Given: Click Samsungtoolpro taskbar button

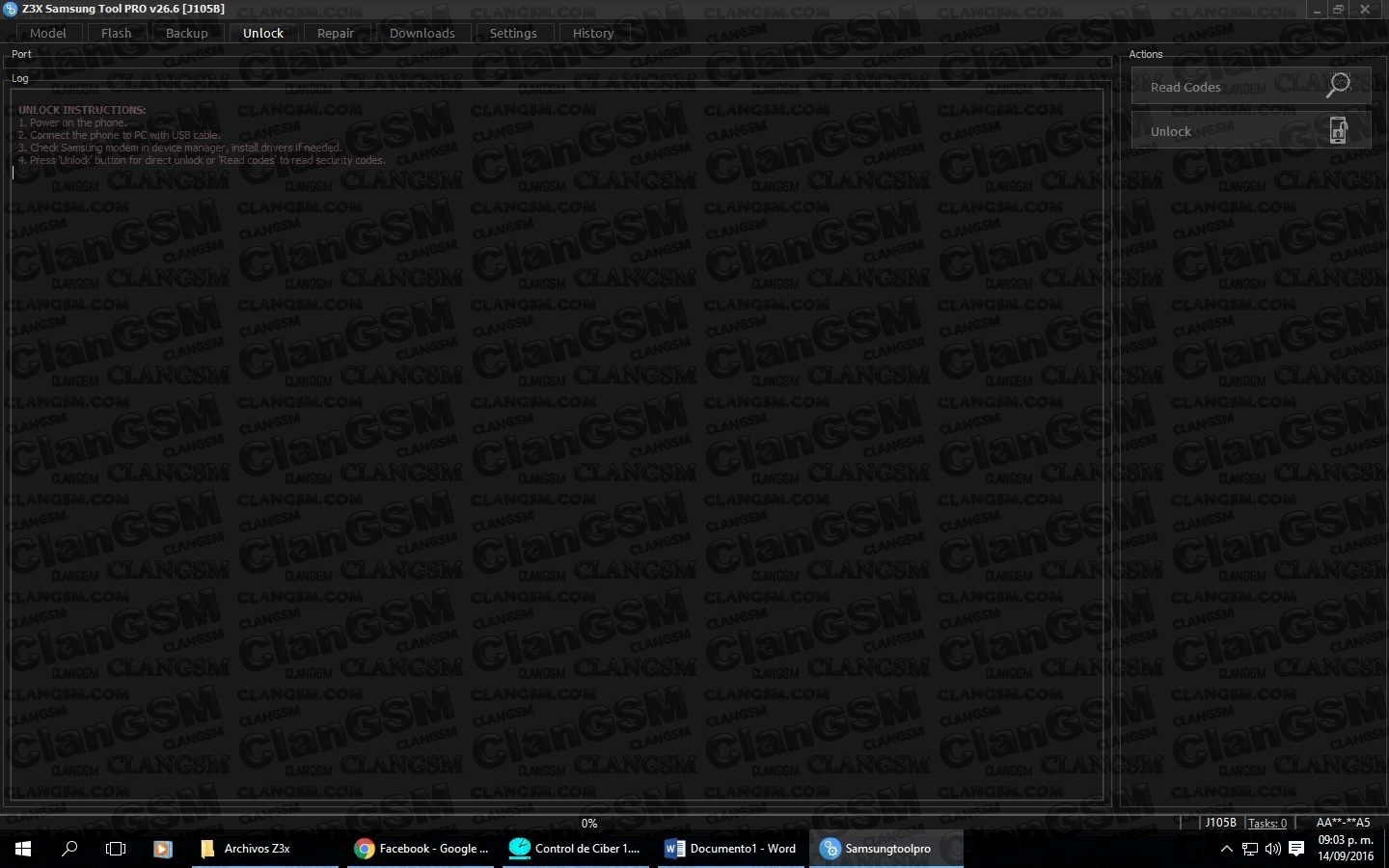Looking at the screenshot, I should coord(886,849).
